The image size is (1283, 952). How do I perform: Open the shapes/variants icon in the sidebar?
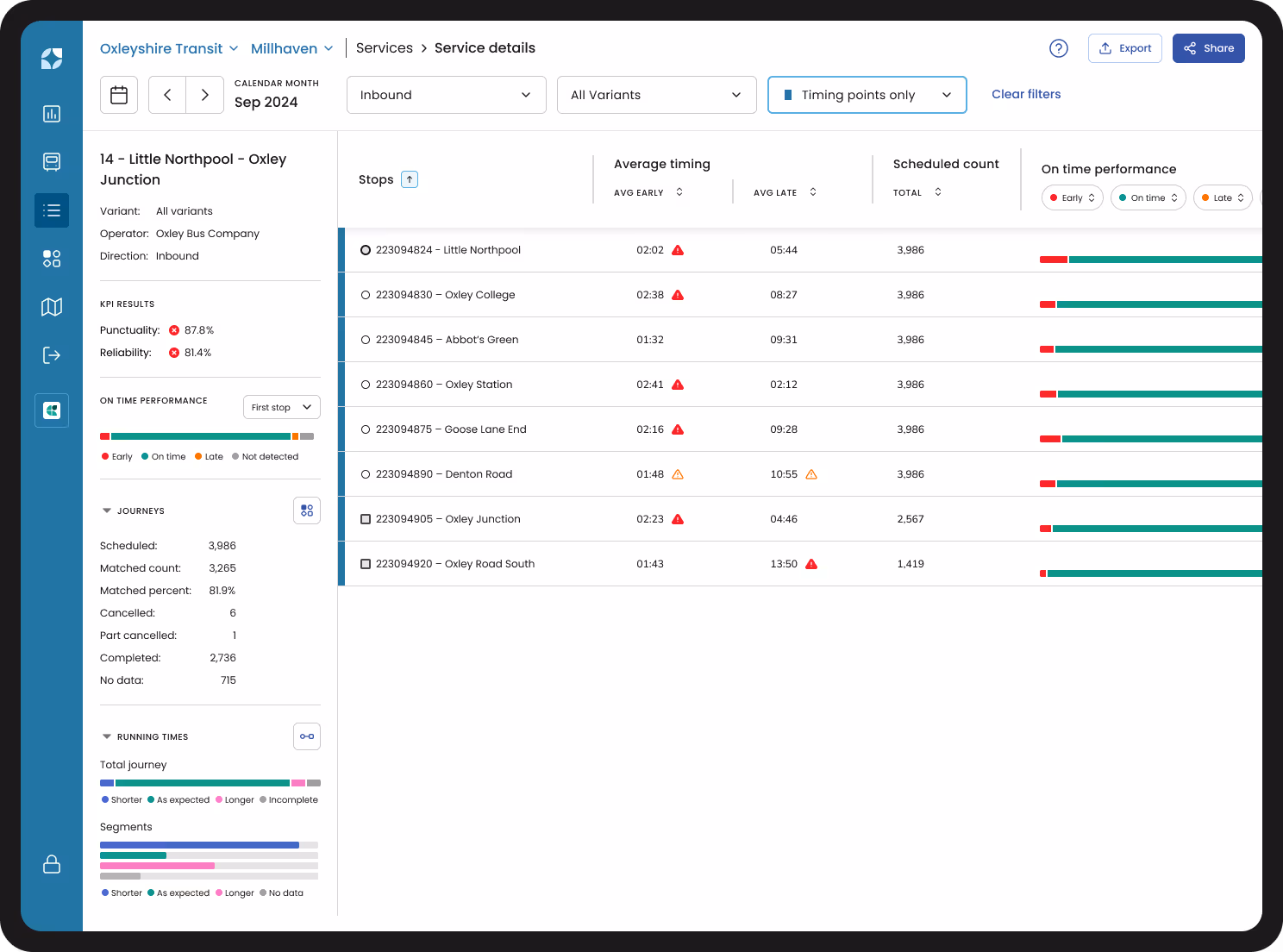tap(52, 258)
